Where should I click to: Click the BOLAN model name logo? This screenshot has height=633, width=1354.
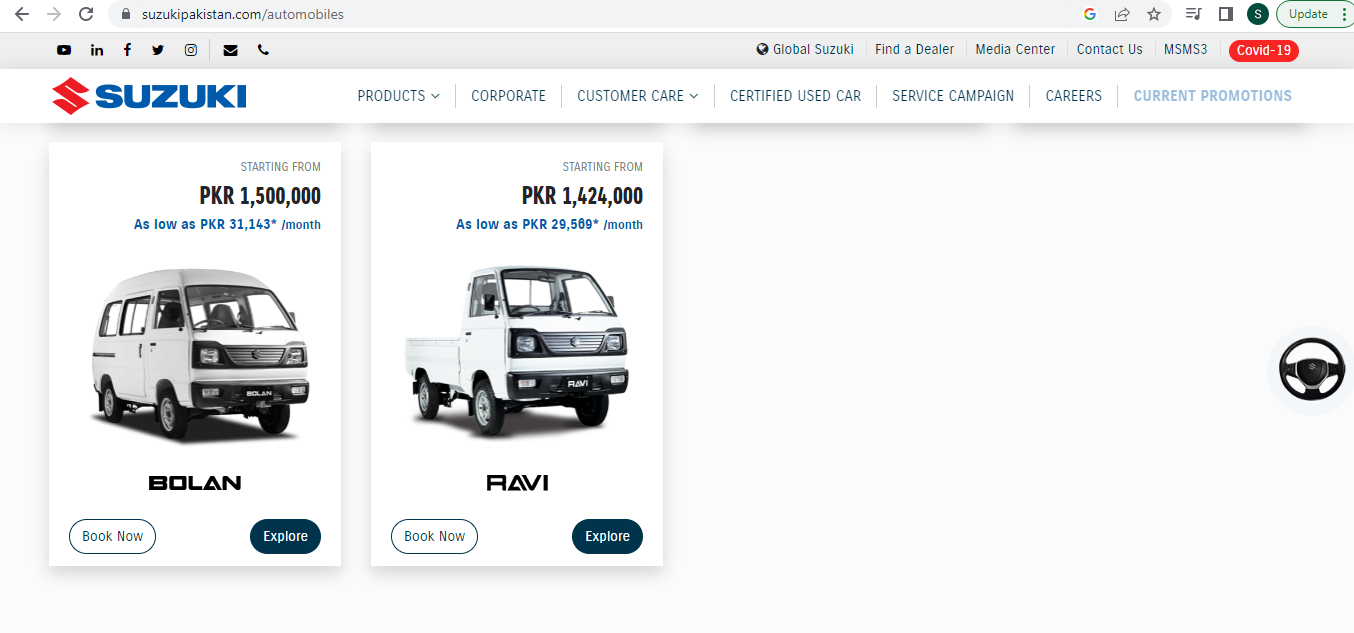pyautogui.click(x=195, y=483)
